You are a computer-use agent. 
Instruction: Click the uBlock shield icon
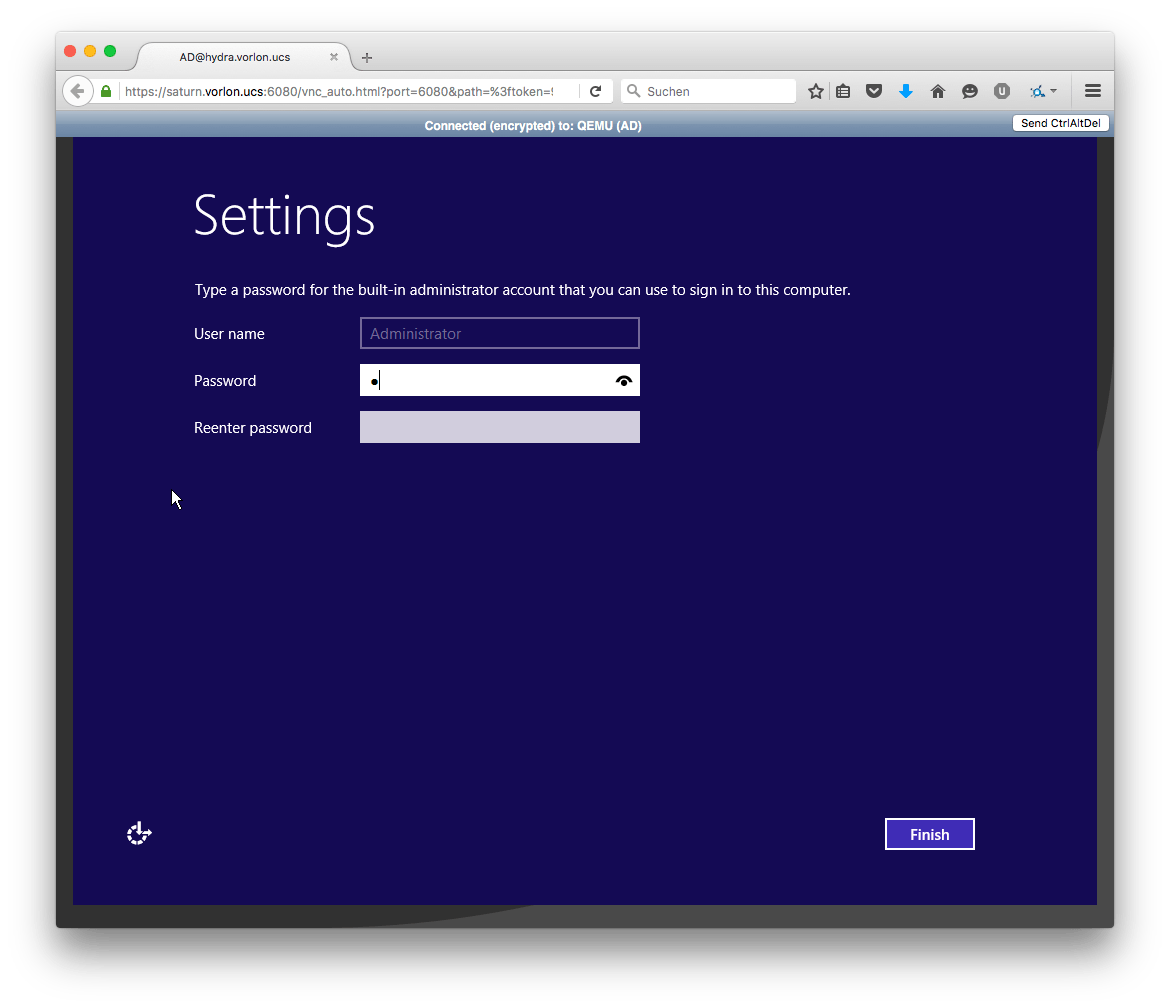tap(1001, 91)
